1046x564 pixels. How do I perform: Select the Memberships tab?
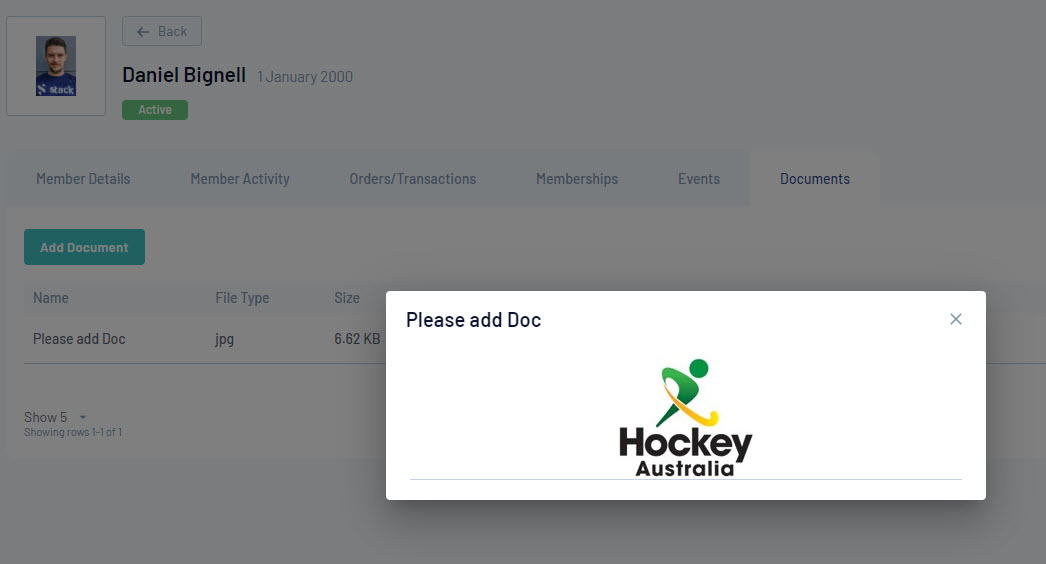coord(577,179)
